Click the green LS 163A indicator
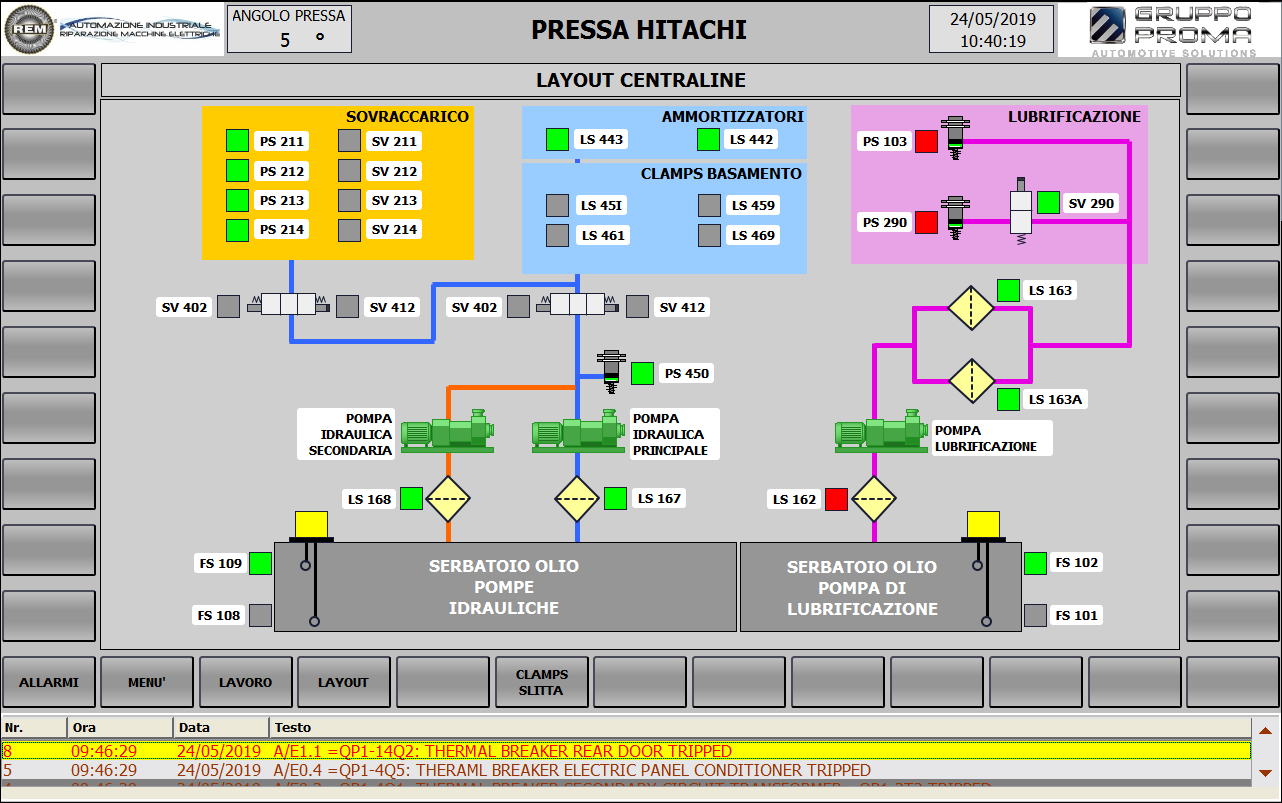The width and height of the screenshot is (1282, 803). pyautogui.click(x=1008, y=399)
